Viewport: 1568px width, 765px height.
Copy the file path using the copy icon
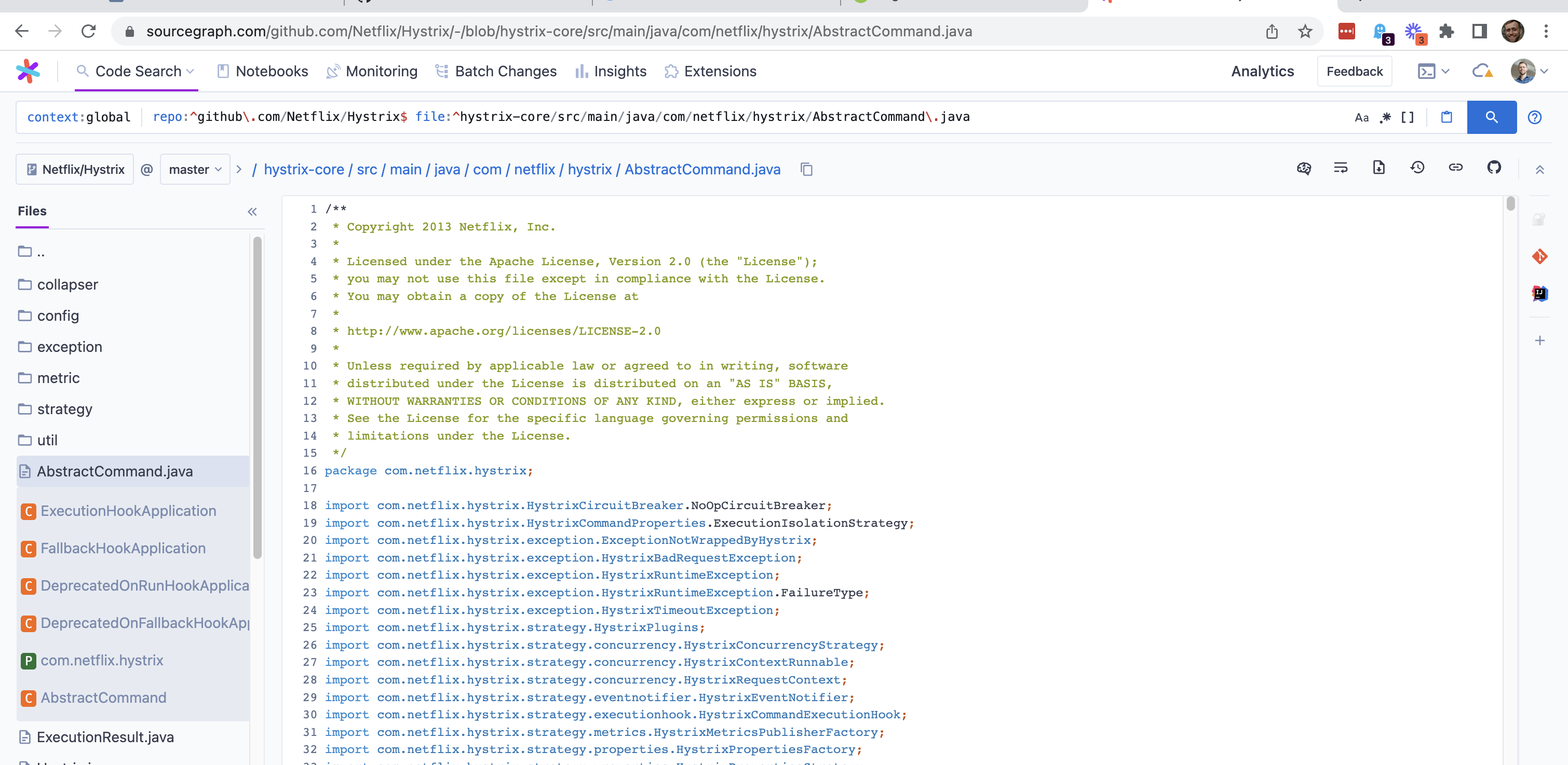(806, 169)
